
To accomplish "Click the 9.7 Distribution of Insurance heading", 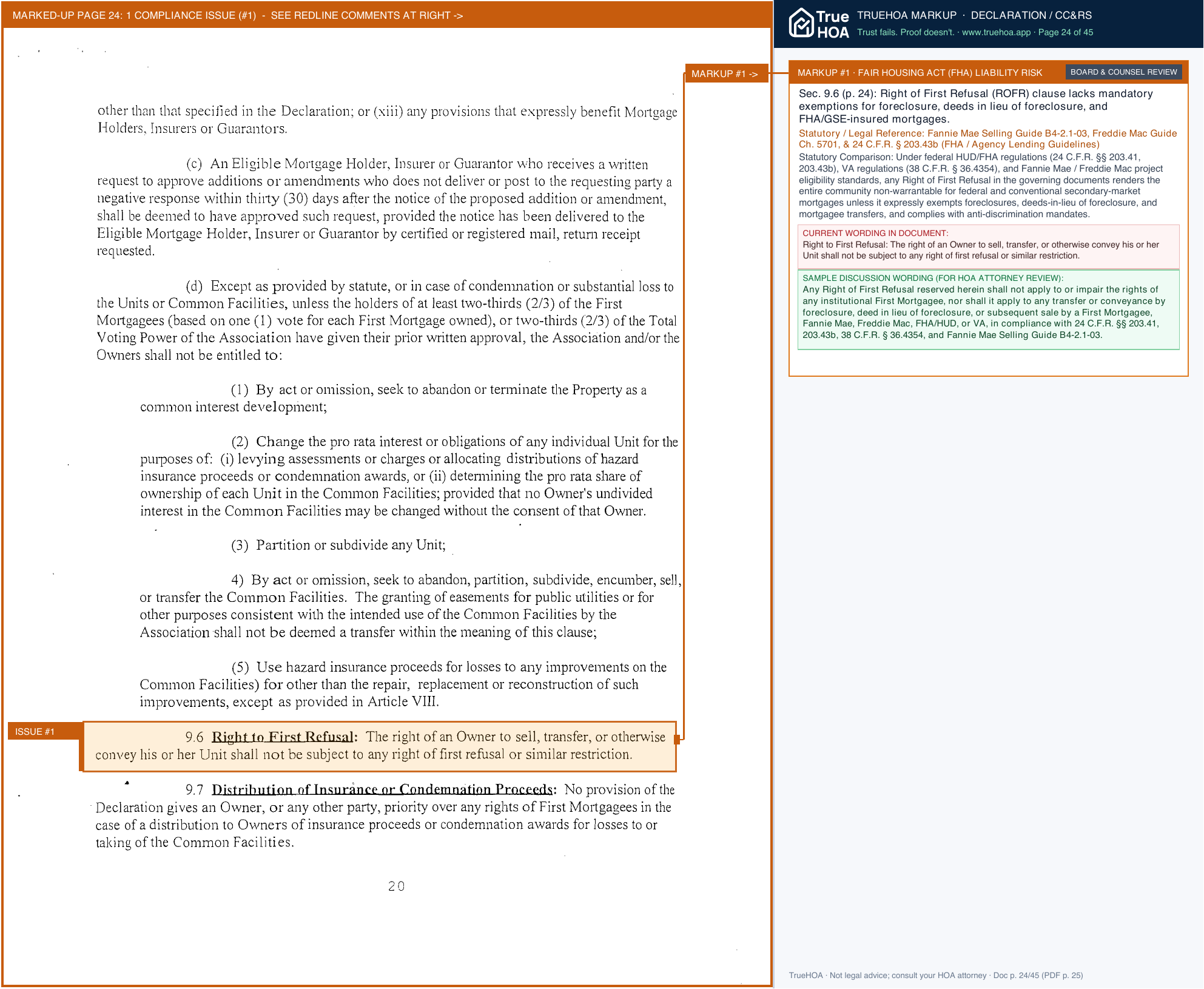I will [383, 789].
